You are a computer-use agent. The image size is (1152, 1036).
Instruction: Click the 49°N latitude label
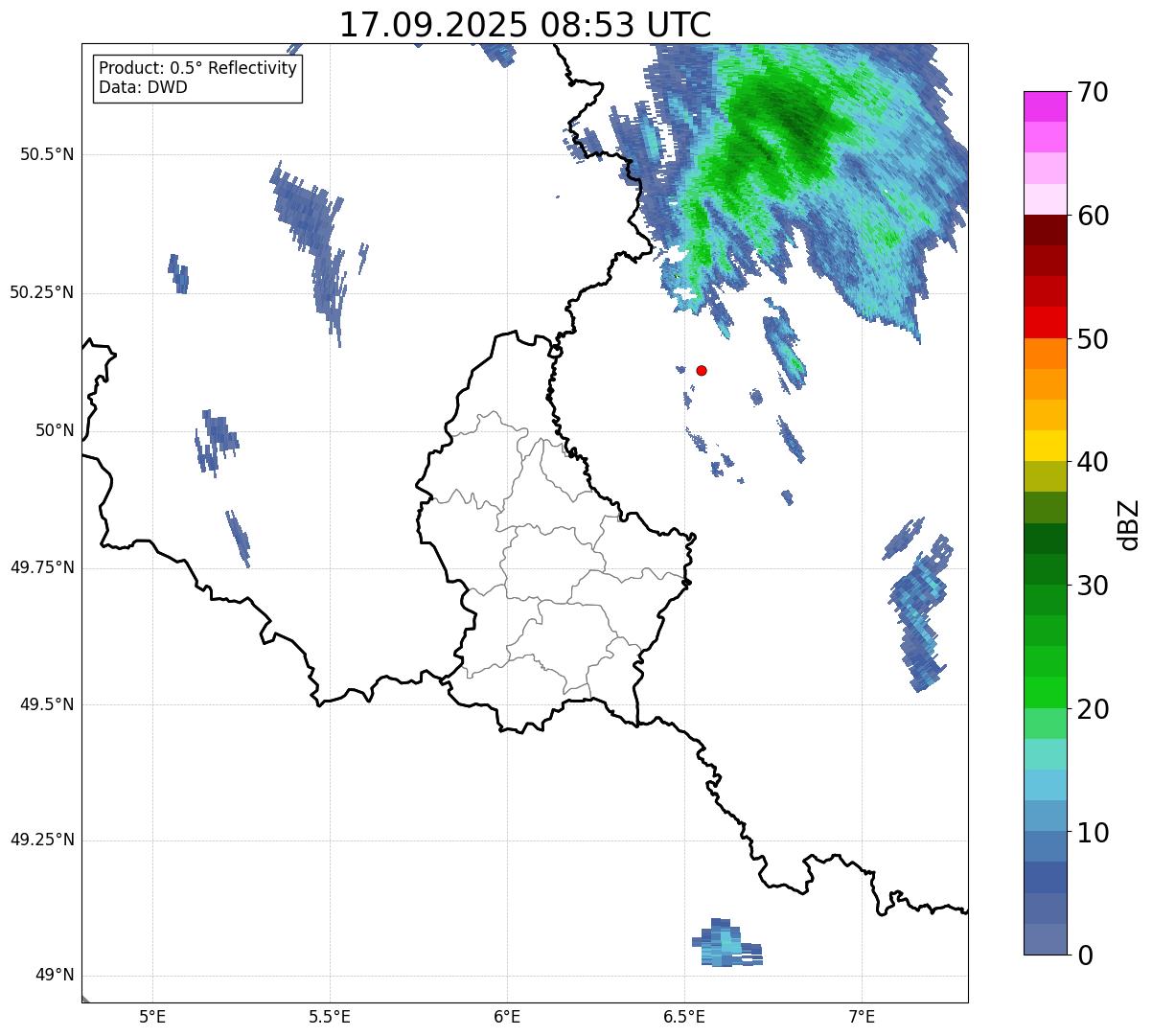(55, 976)
